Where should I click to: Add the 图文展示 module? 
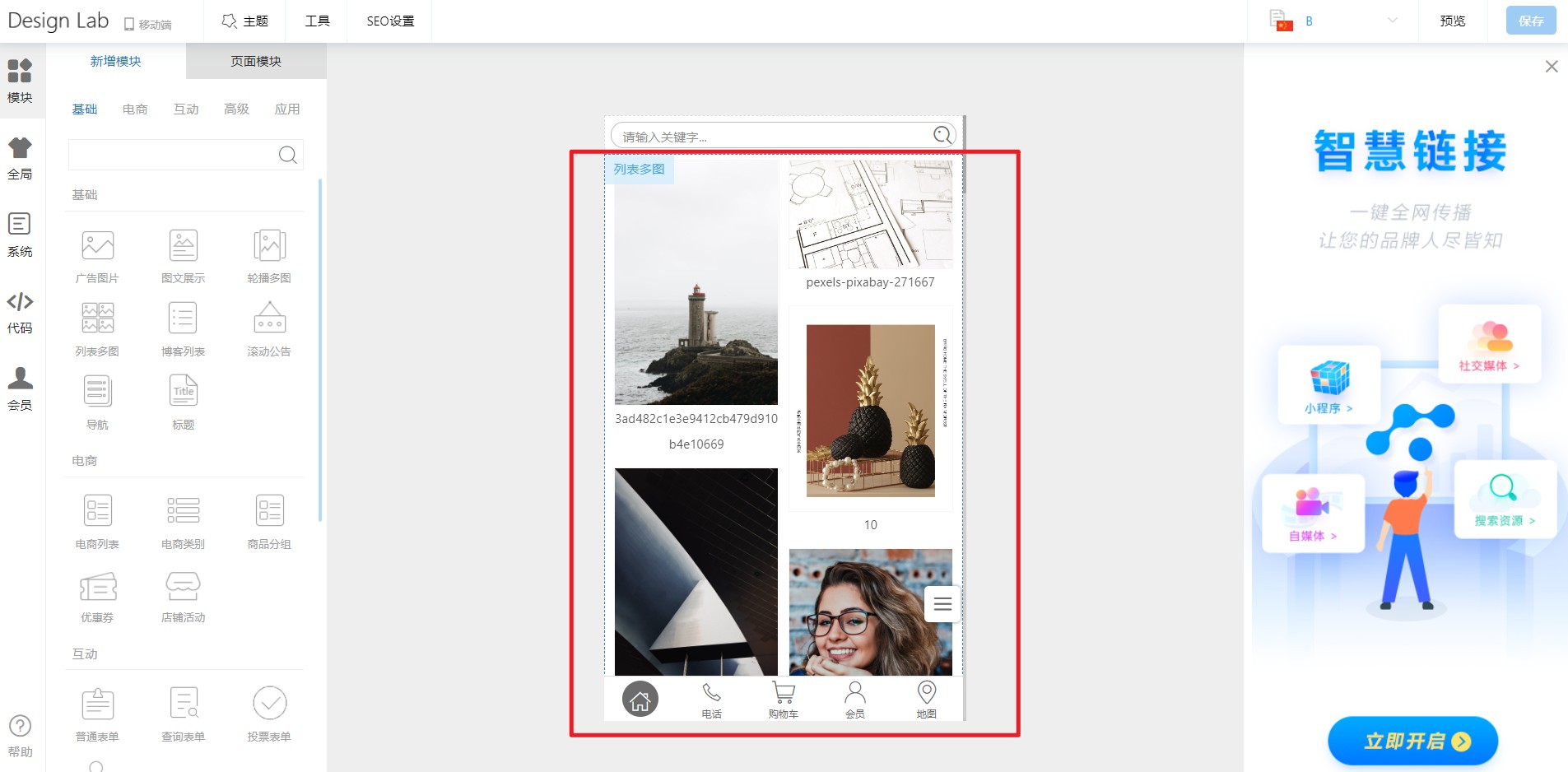point(184,257)
